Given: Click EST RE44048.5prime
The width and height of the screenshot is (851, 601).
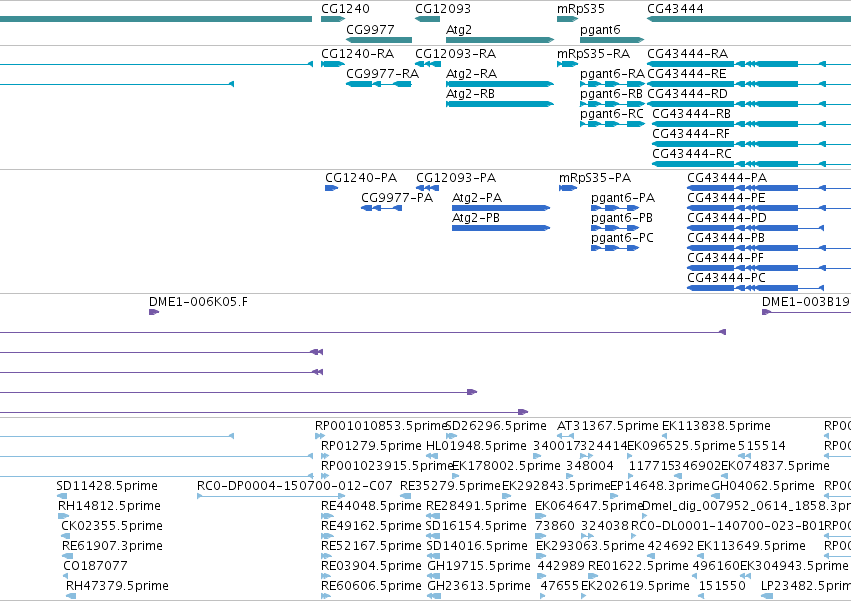Looking at the screenshot, I should pyautogui.click(x=371, y=507).
